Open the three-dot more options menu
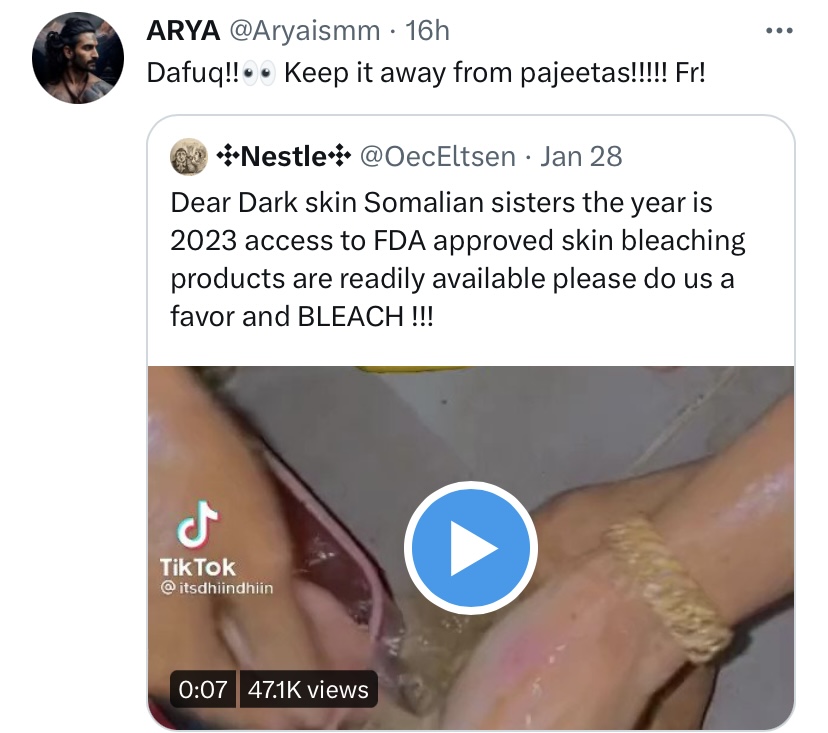This screenshot has width=828, height=733. (779, 31)
